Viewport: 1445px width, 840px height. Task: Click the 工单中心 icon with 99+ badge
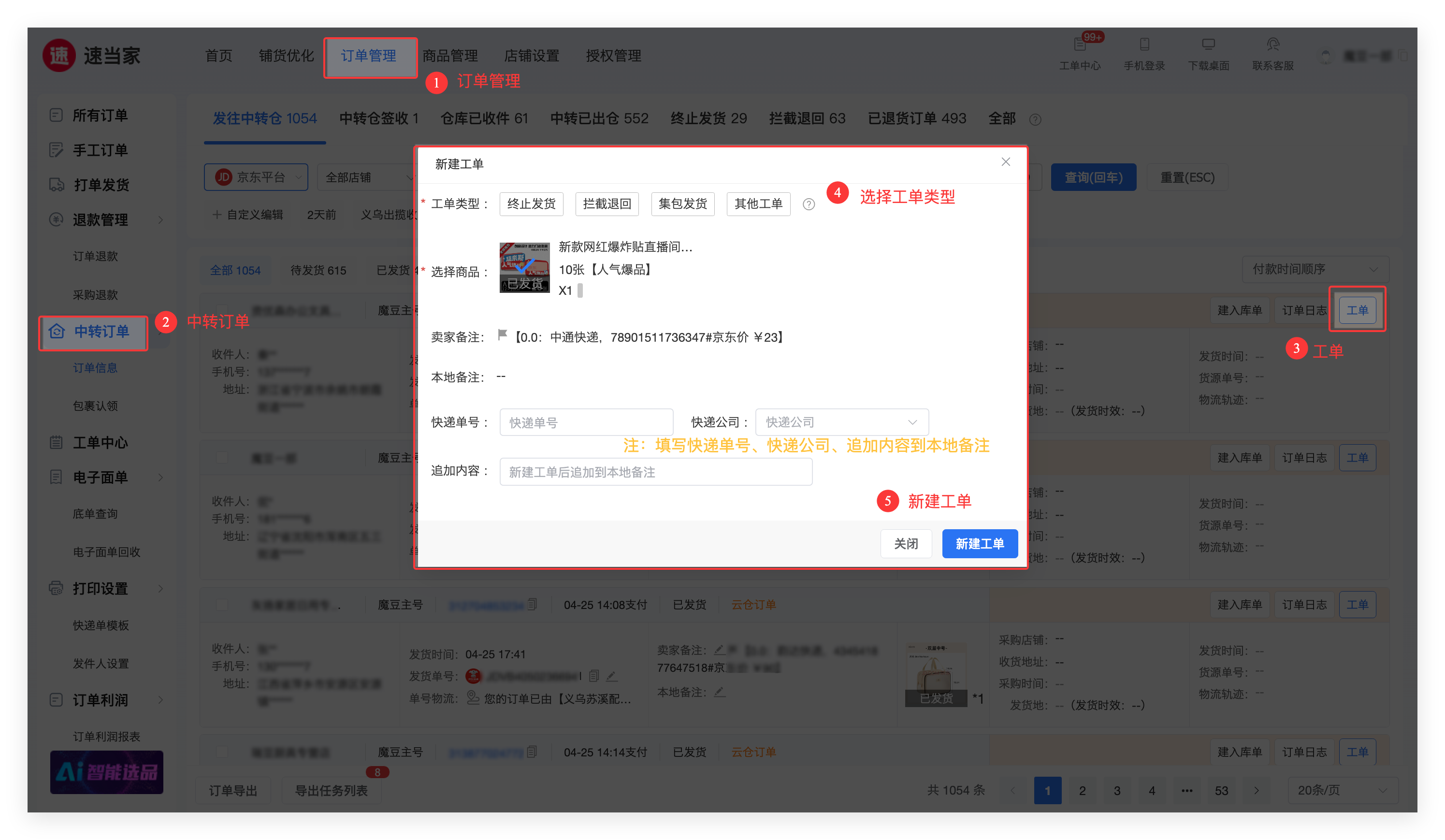pos(1080,45)
